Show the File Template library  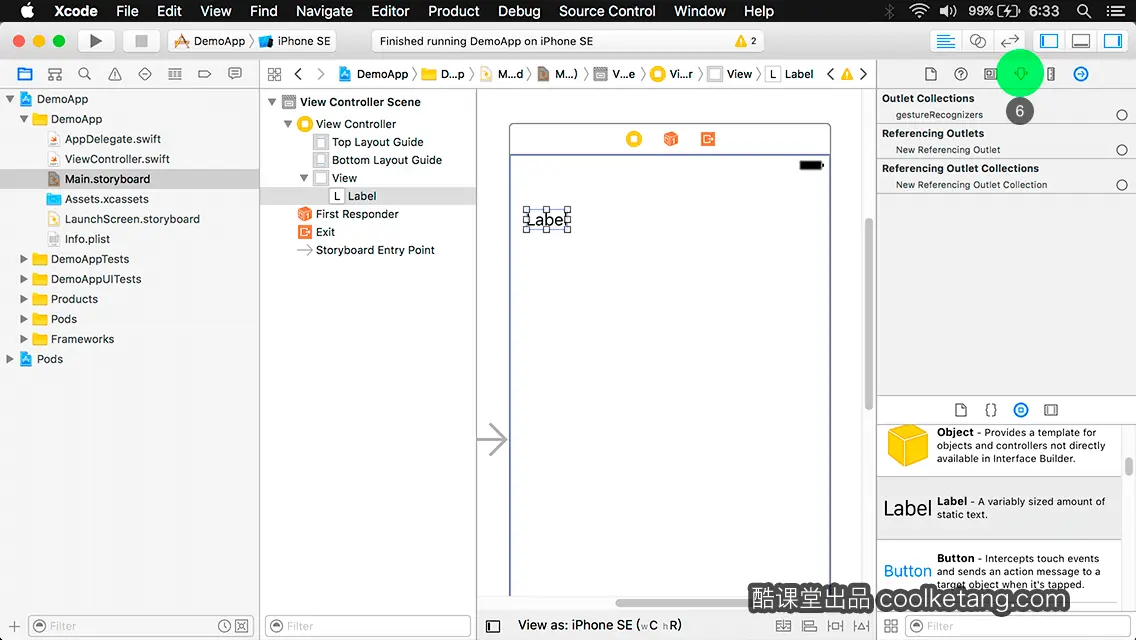pyautogui.click(x=961, y=410)
